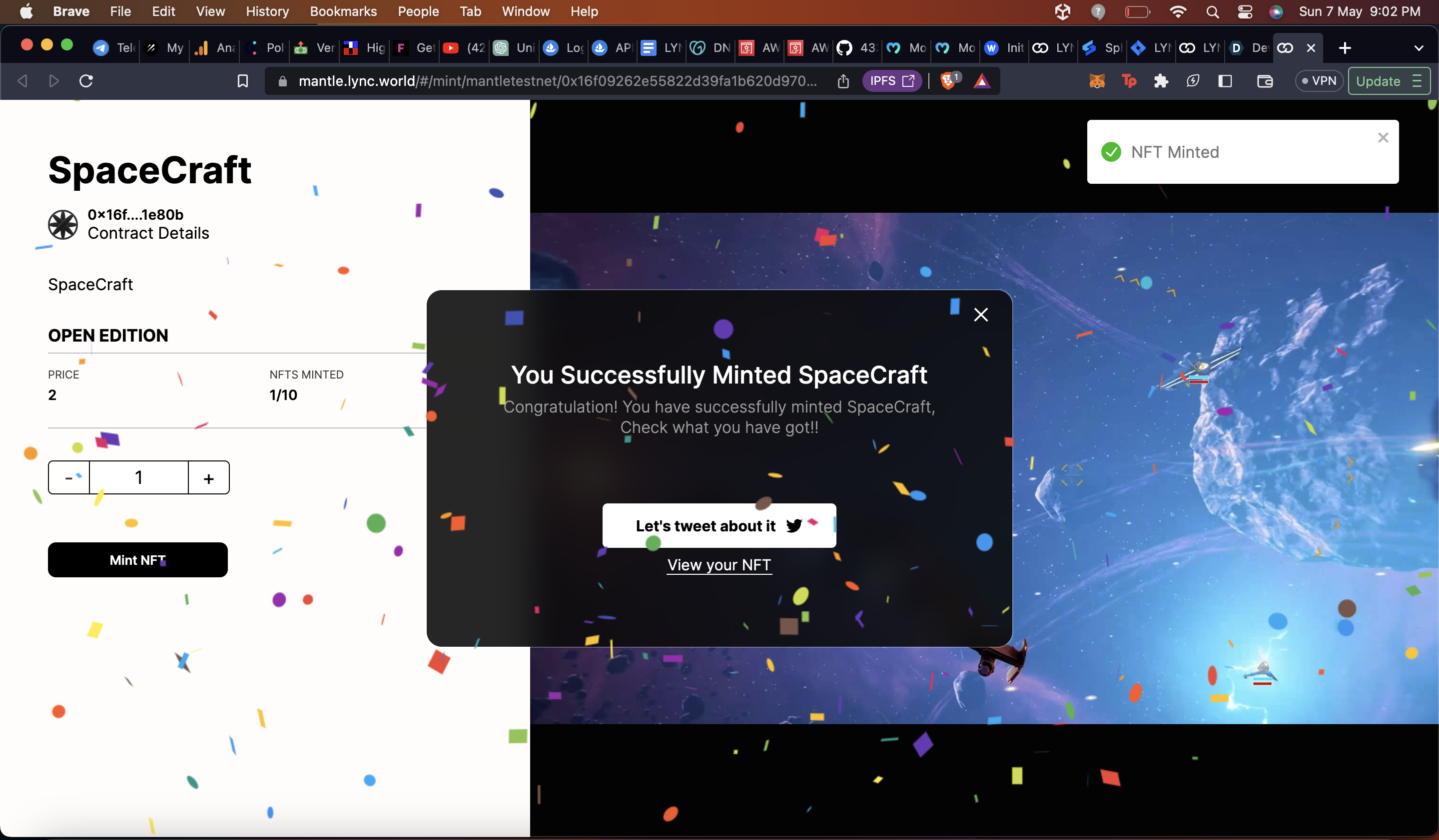Screen dimensions: 1439x840
Task: Open the Update hamburger menu
Action: click(x=1417, y=81)
